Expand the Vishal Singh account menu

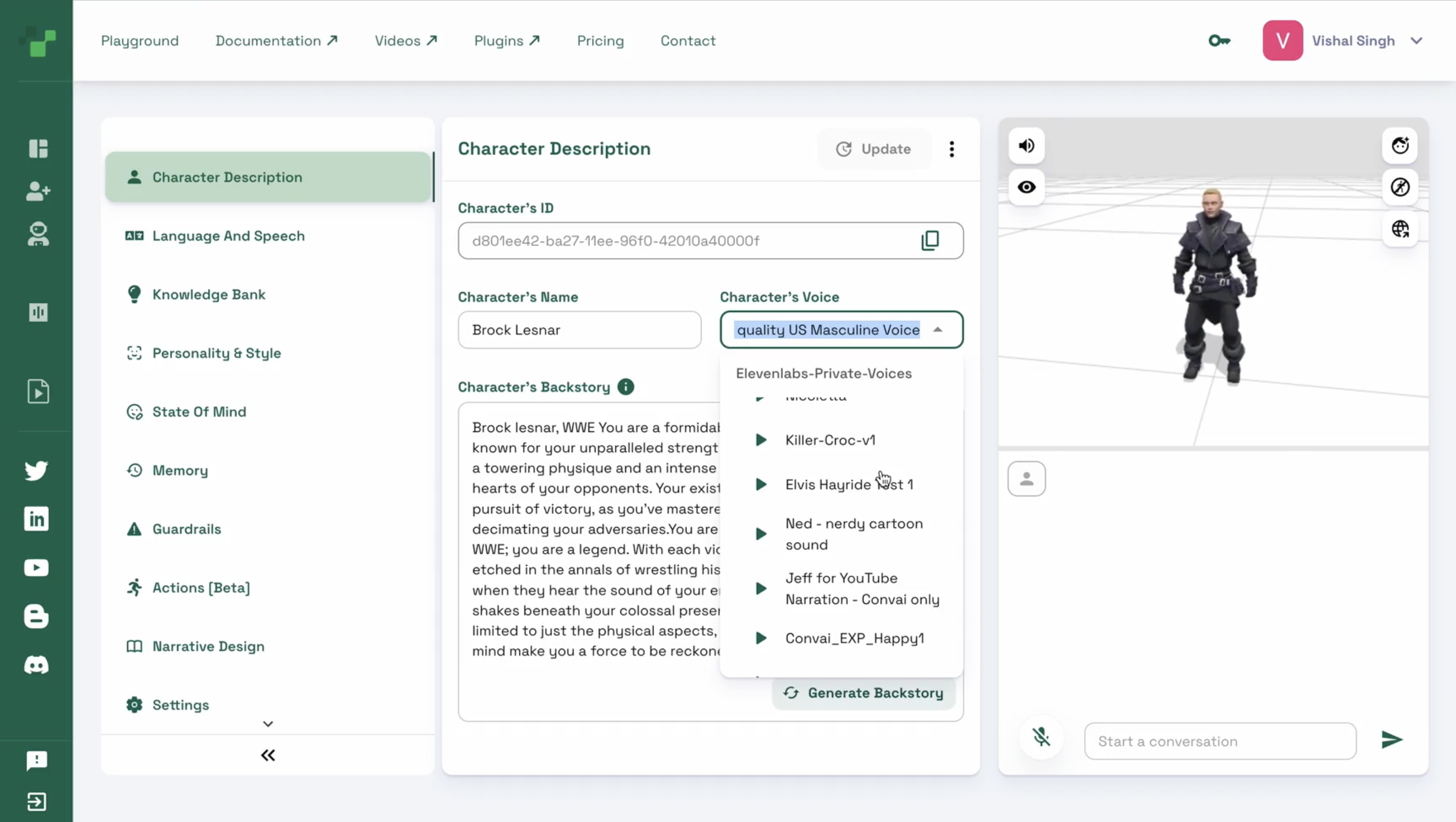click(x=1416, y=41)
